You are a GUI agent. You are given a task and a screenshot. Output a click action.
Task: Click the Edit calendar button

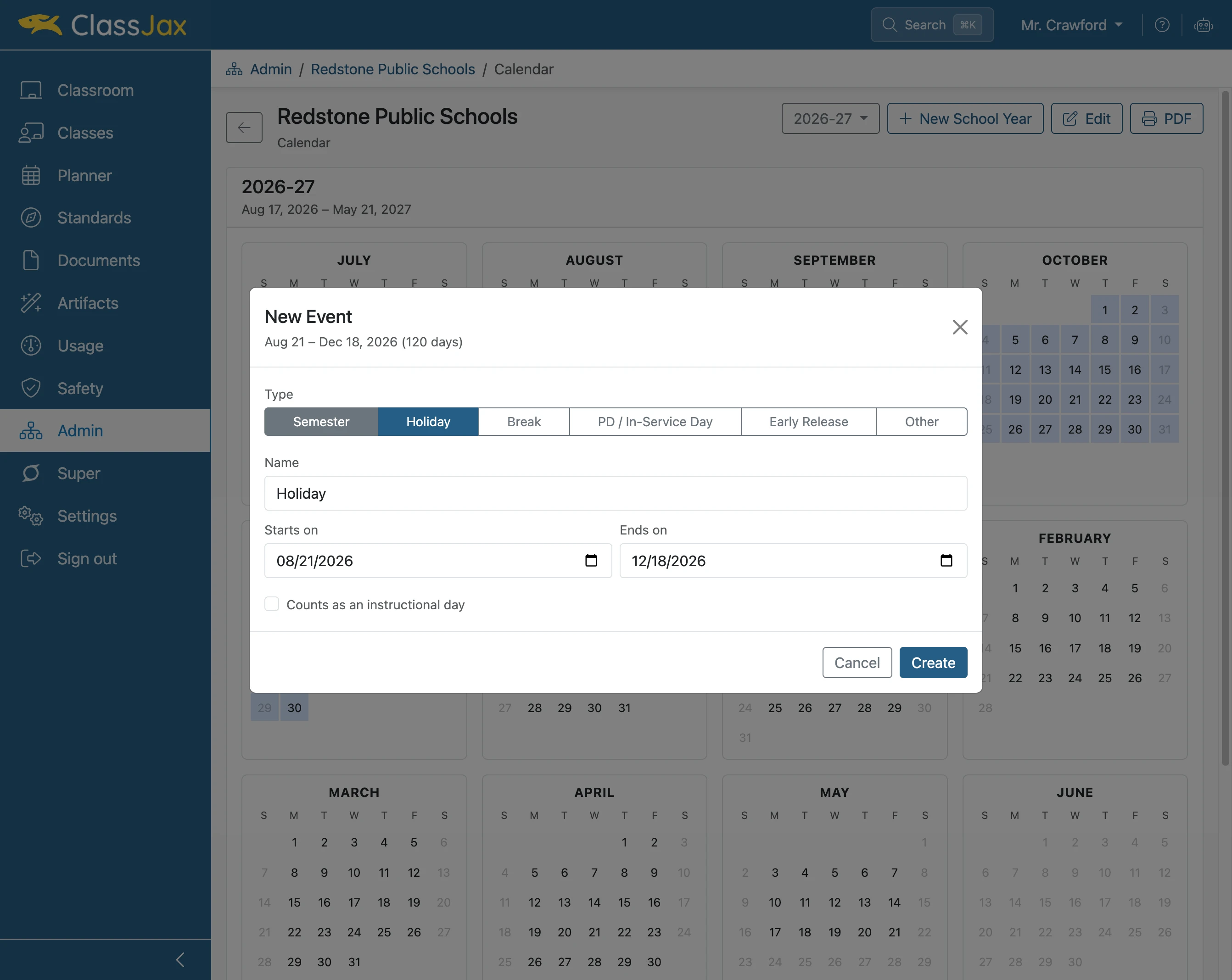pos(1087,119)
